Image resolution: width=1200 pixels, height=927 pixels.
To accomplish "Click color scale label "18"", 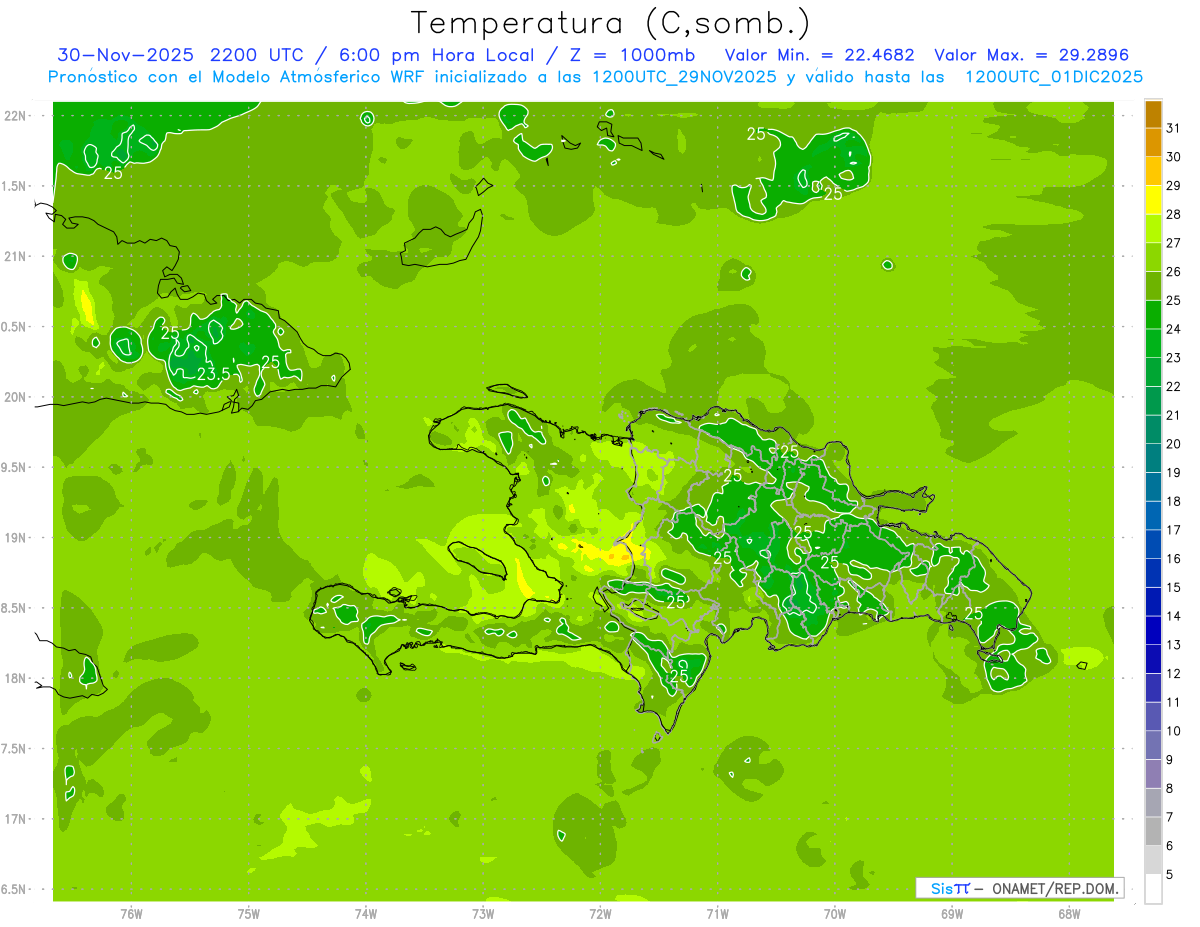I will tap(1174, 500).
